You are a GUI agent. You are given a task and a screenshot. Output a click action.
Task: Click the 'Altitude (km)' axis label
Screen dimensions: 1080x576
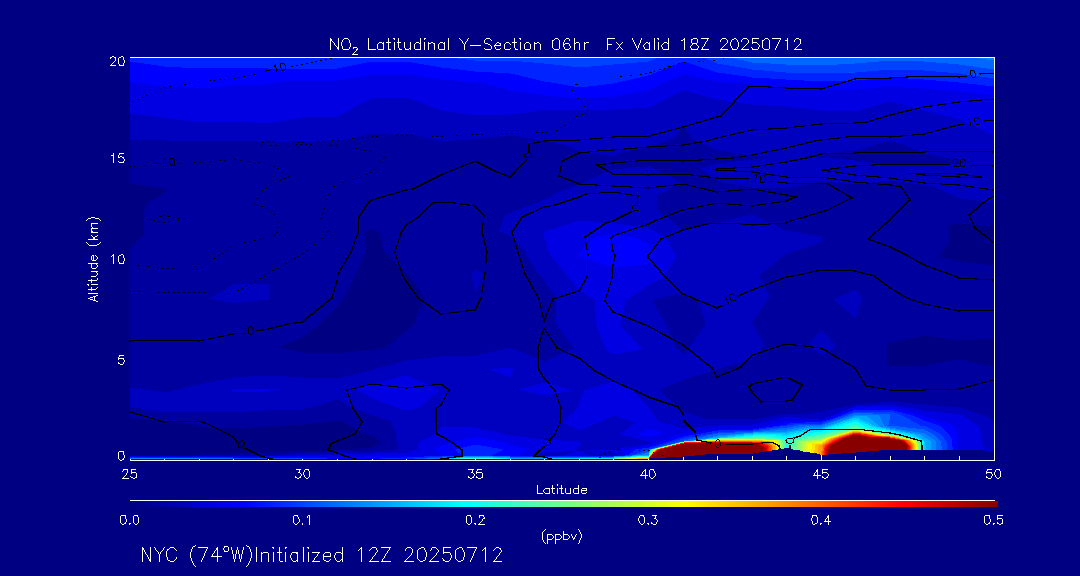click(92, 259)
